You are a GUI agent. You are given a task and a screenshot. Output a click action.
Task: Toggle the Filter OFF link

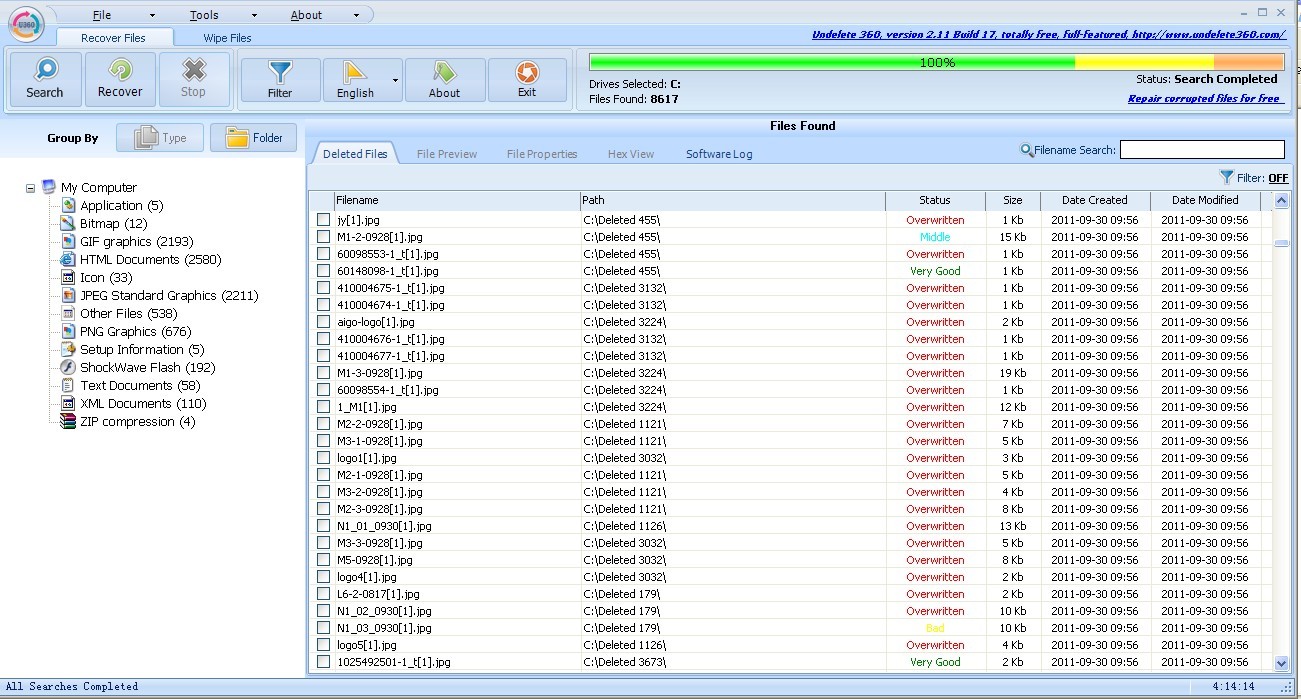(1277, 178)
